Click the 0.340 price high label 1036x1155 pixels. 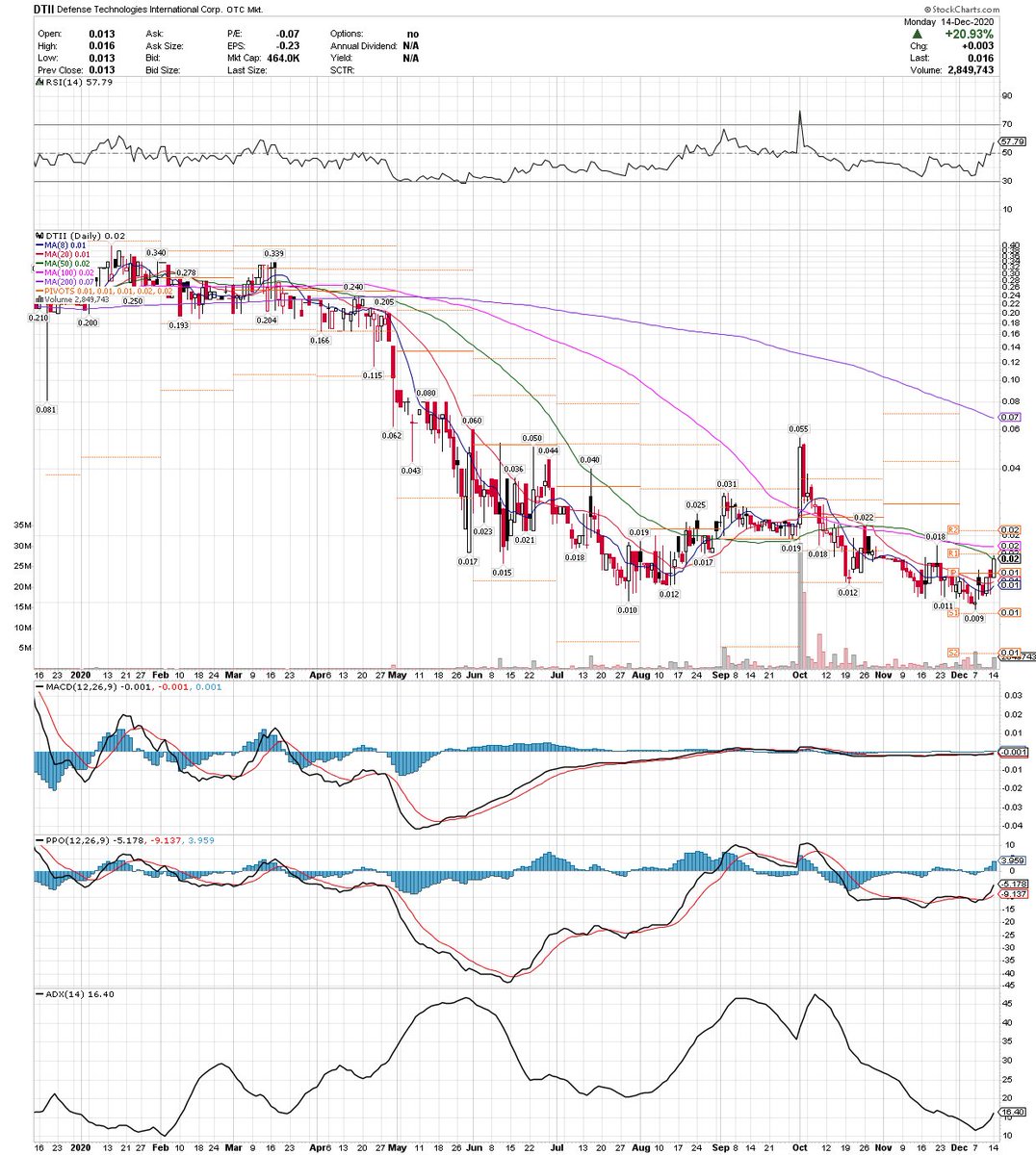pos(156,252)
